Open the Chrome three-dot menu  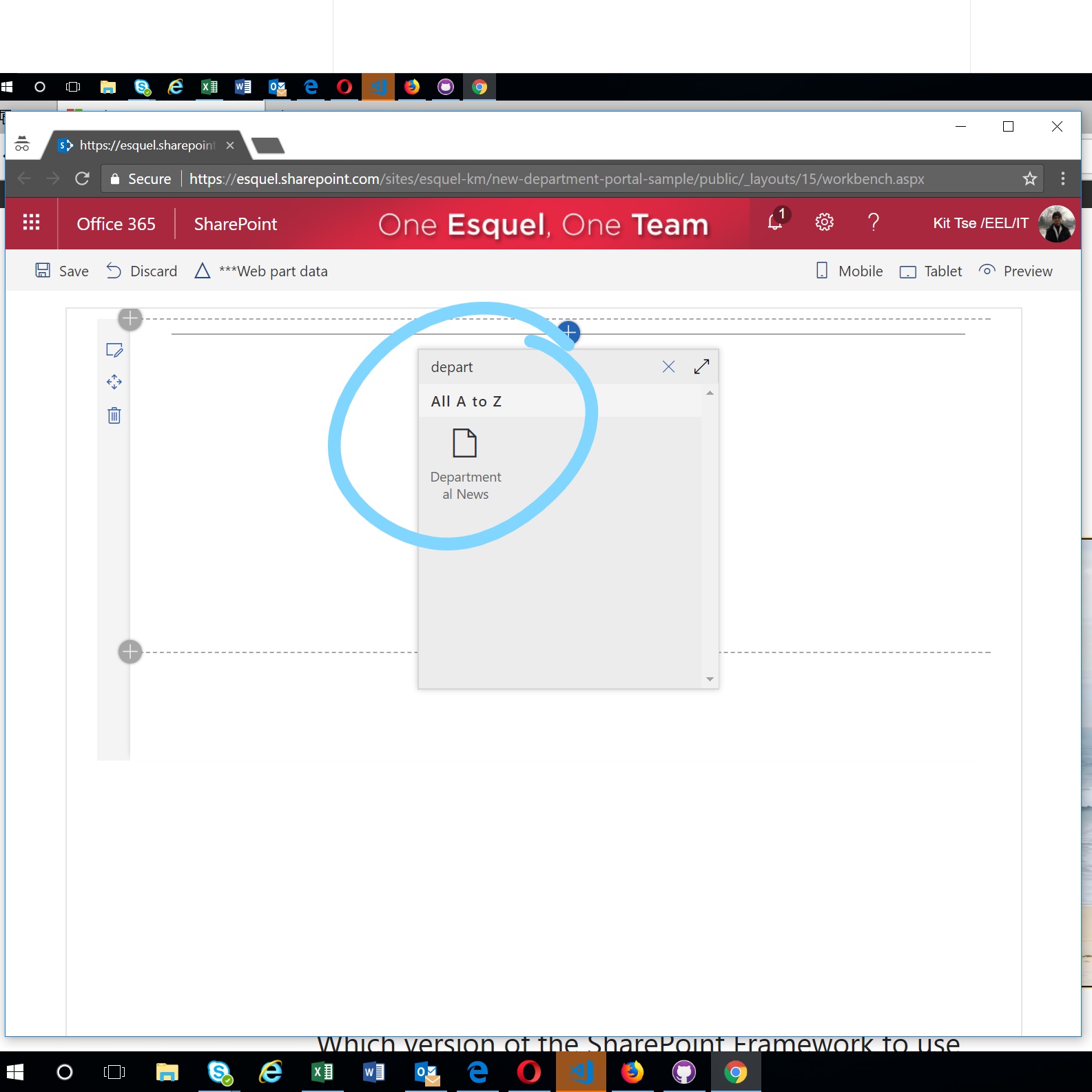click(x=1063, y=179)
